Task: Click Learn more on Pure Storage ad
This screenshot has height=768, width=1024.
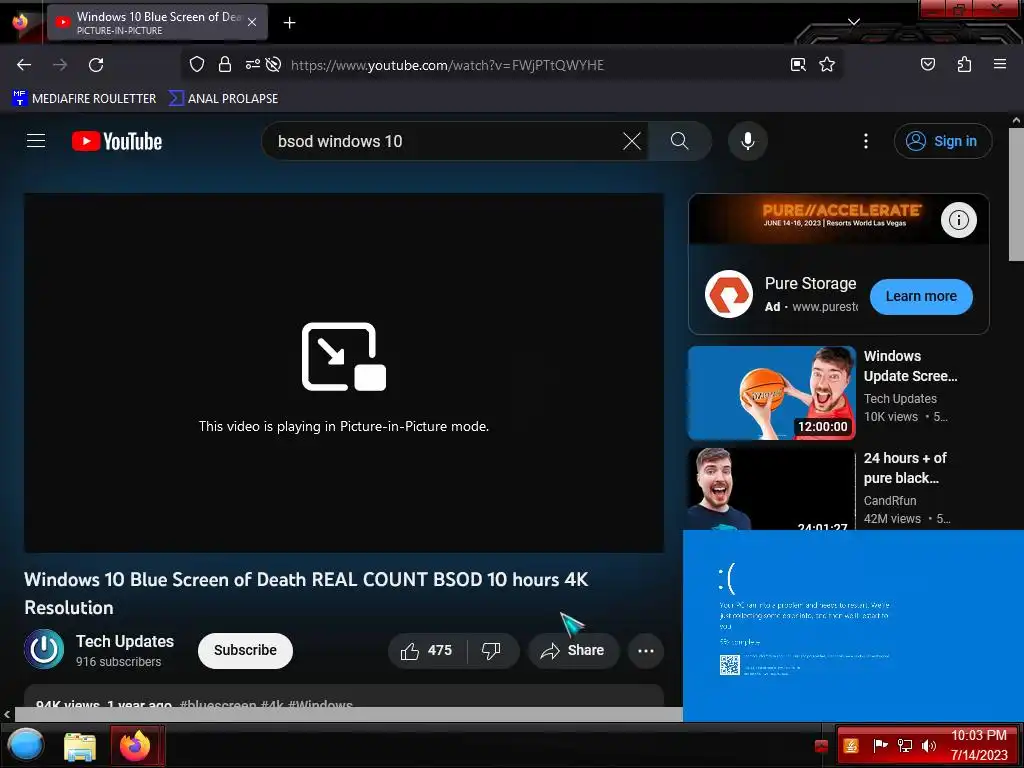Action: 921,296
